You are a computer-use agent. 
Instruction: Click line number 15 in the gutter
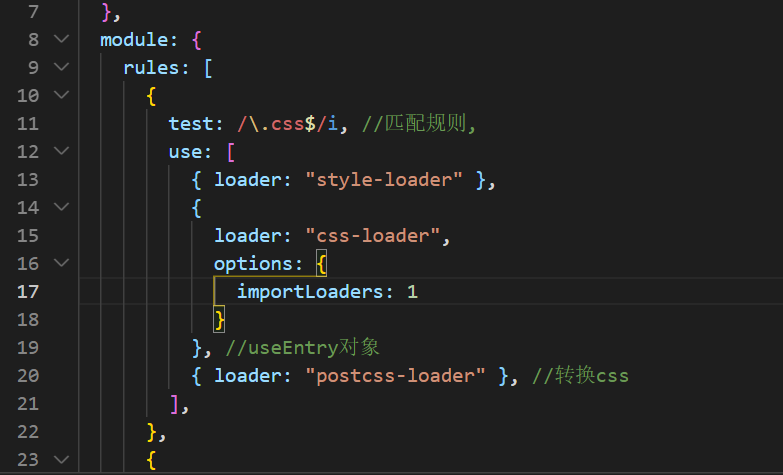(x=28, y=235)
